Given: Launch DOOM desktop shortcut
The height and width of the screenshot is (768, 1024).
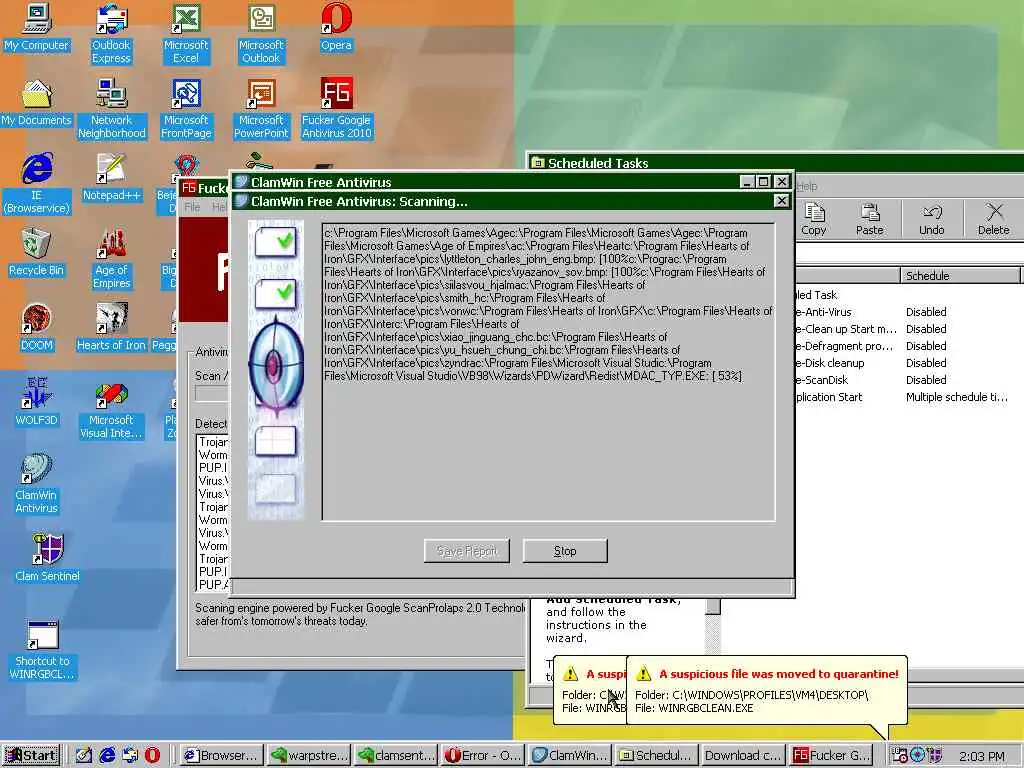Looking at the screenshot, I should pos(37,328).
